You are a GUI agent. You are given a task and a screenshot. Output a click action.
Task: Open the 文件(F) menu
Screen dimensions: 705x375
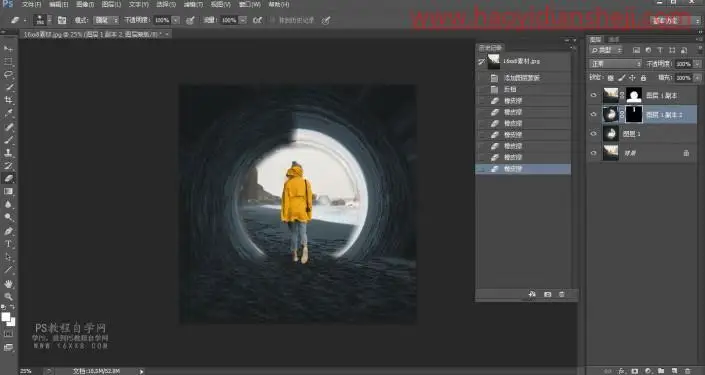click(x=31, y=4)
